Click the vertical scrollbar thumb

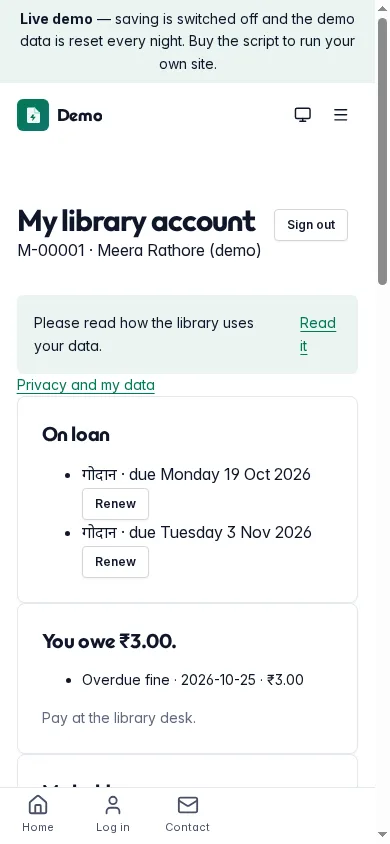click(x=382, y=151)
